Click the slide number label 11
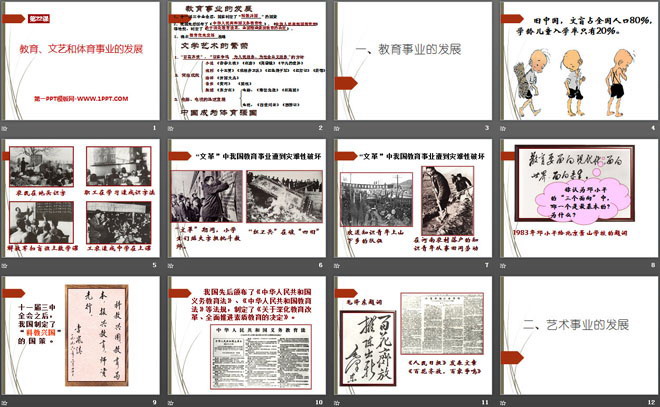The height and width of the screenshot is (407, 660). click(x=485, y=402)
